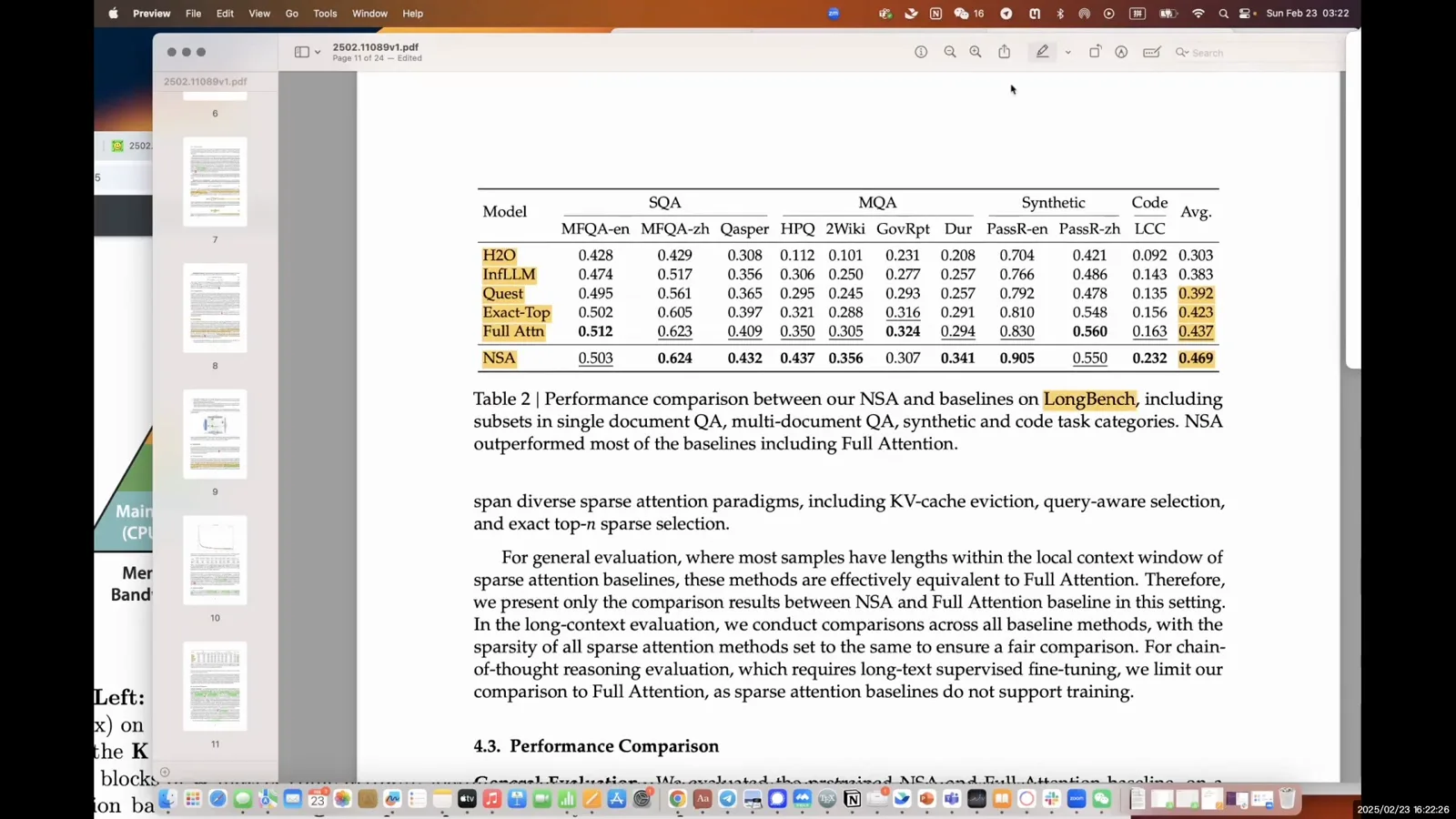Click the Preview app menu
Screen dimensions: 1456x819
tap(151, 14)
